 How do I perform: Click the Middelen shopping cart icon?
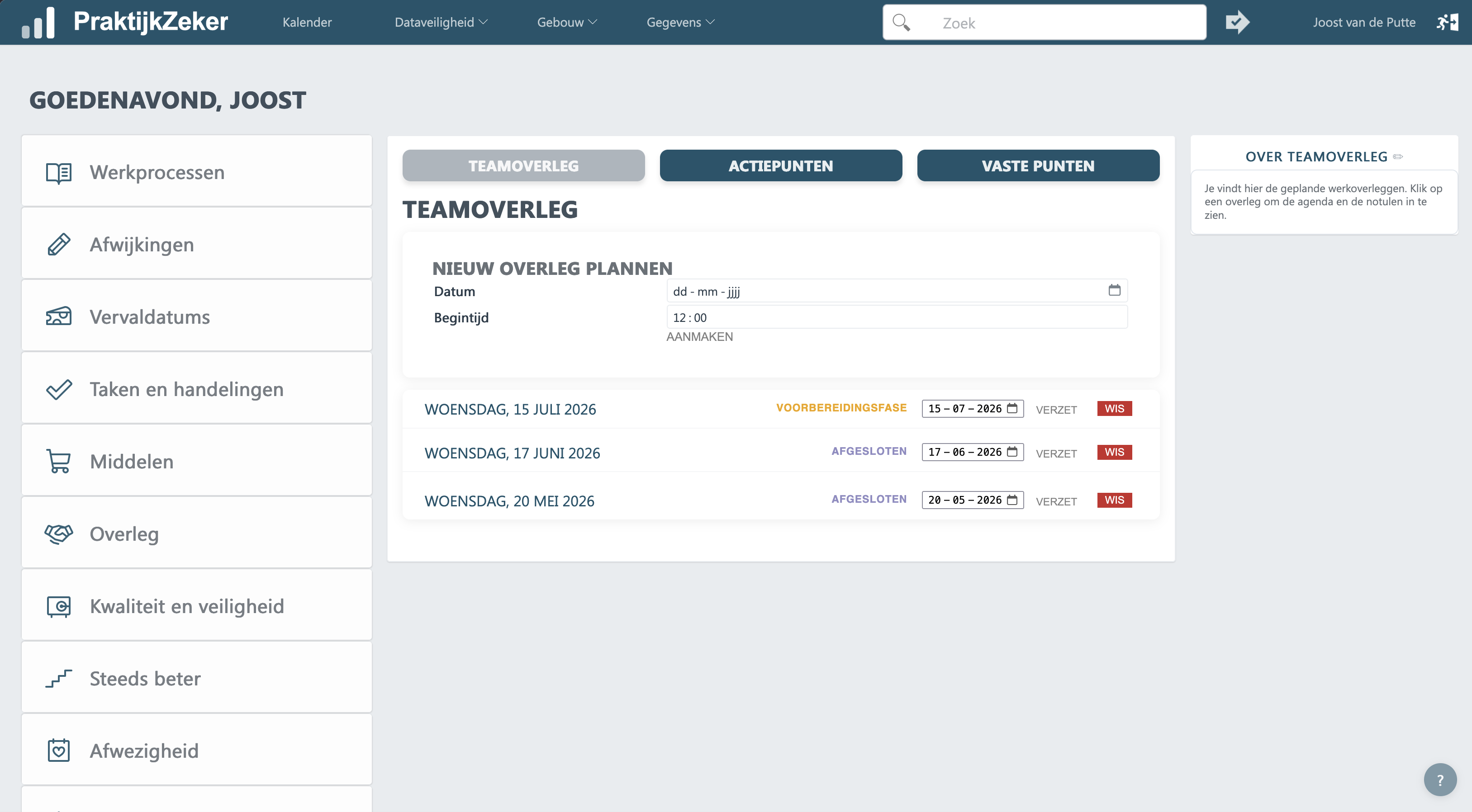[x=59, y=462]
